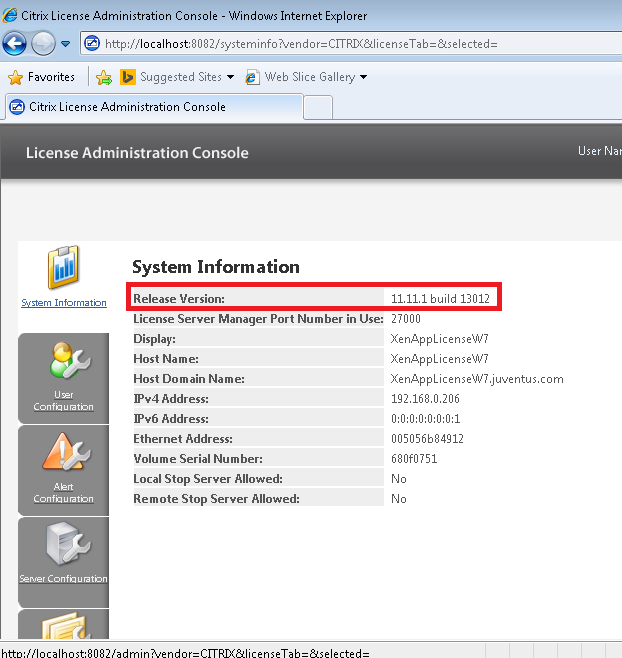Viewport: 622px width, 658px height.
Task: Click the Suggested Sites Bing icon
Action: coord(128,77)
